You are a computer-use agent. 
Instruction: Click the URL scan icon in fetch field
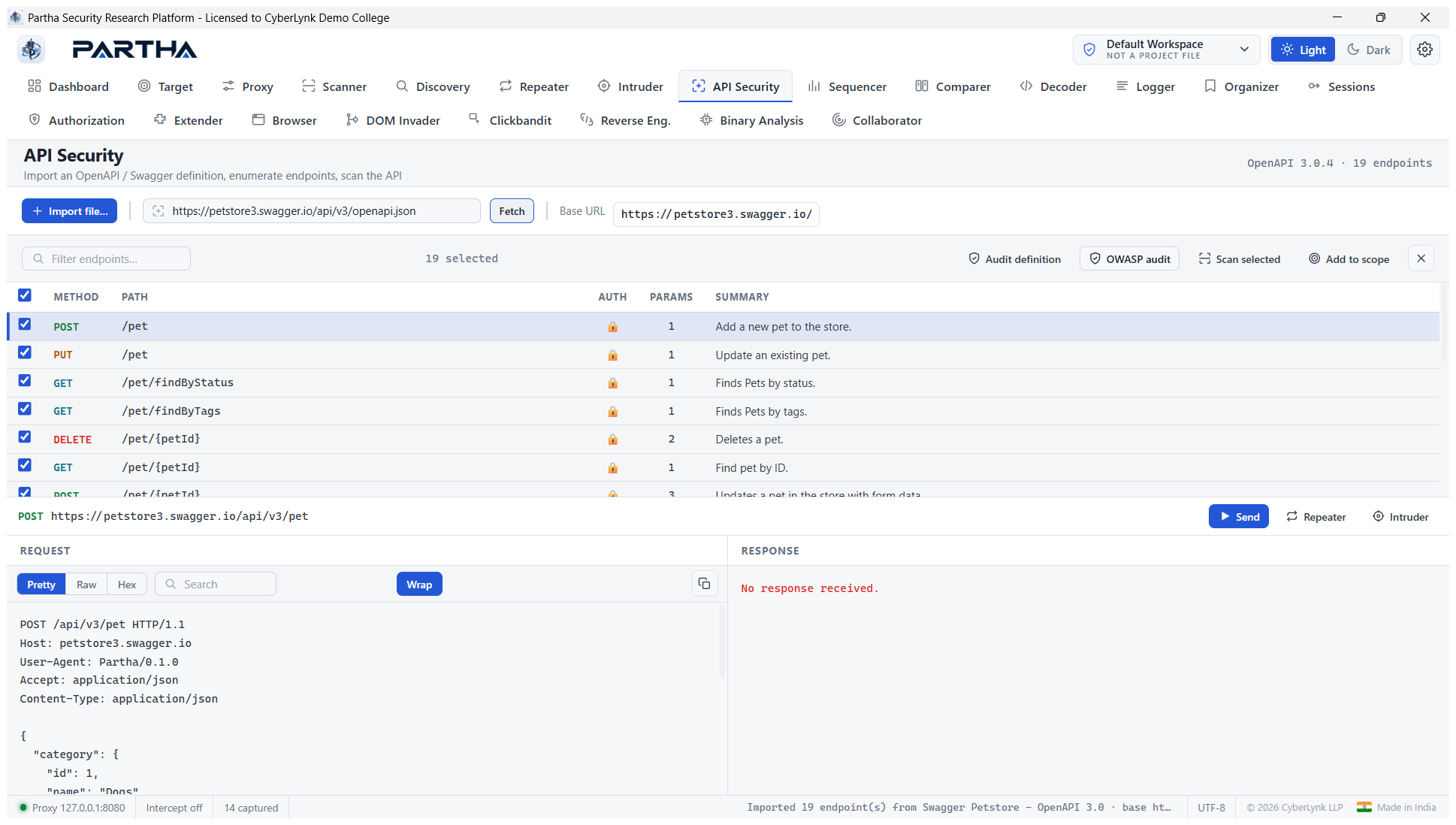159,211
